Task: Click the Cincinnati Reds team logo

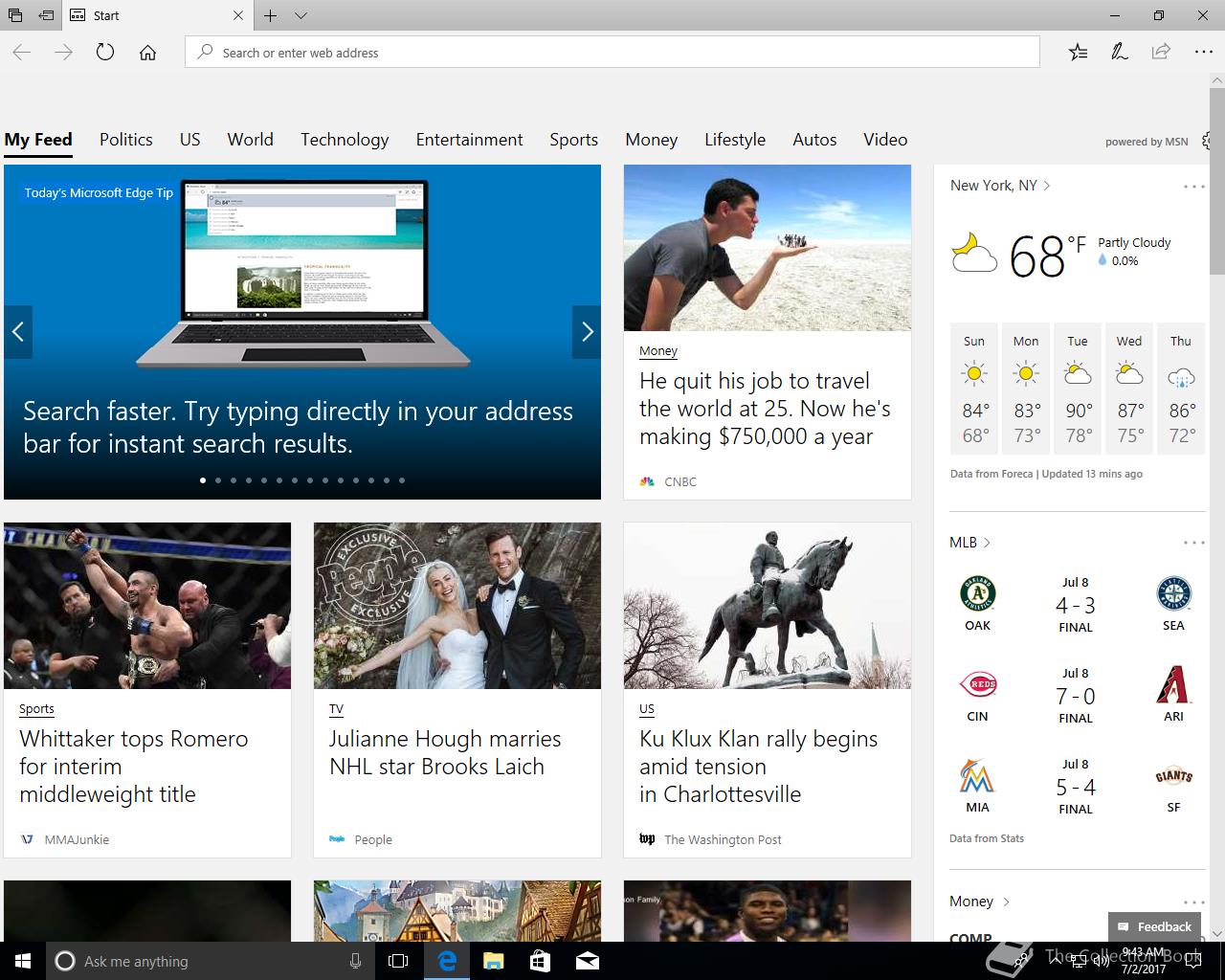Action: click(978, 685)
